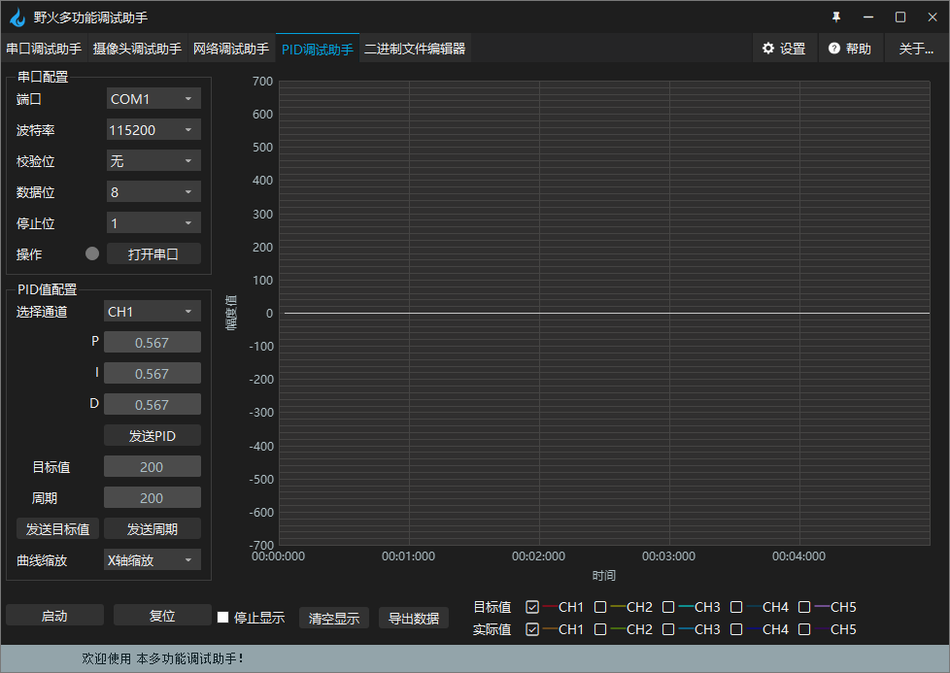Click the -700 y-axis tick label
Viewport: 950px width, 673px height.
click(261, 545)
